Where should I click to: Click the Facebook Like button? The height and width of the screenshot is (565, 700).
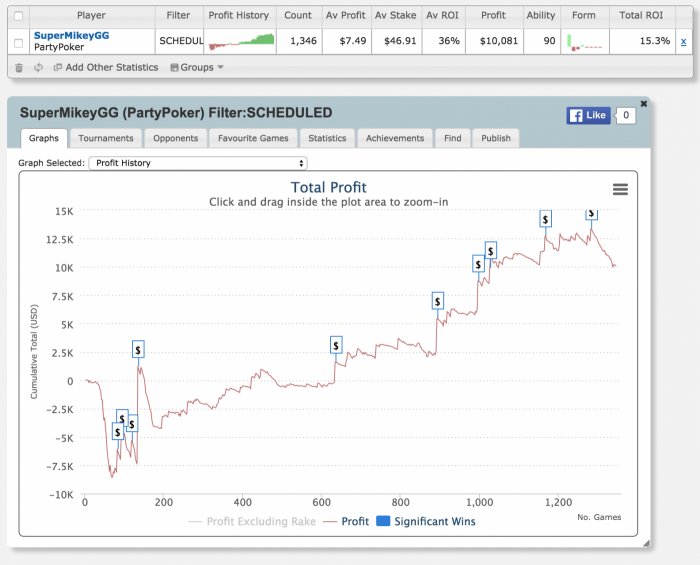point(588,116)
